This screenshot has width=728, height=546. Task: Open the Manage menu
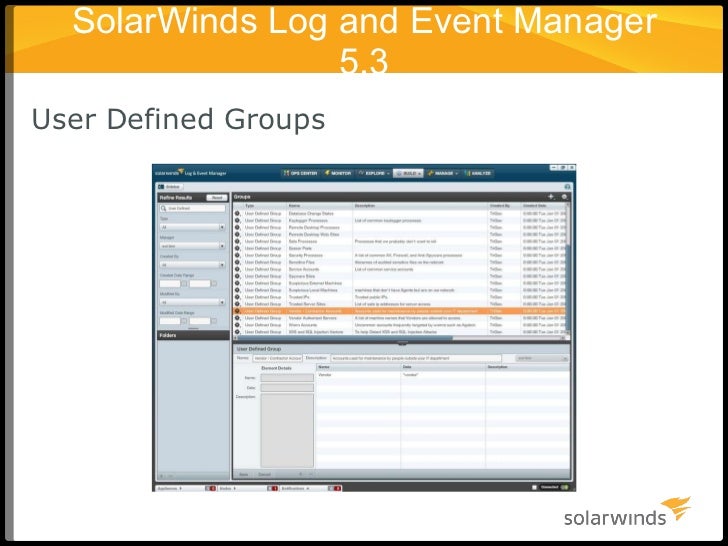pos(443,173)
